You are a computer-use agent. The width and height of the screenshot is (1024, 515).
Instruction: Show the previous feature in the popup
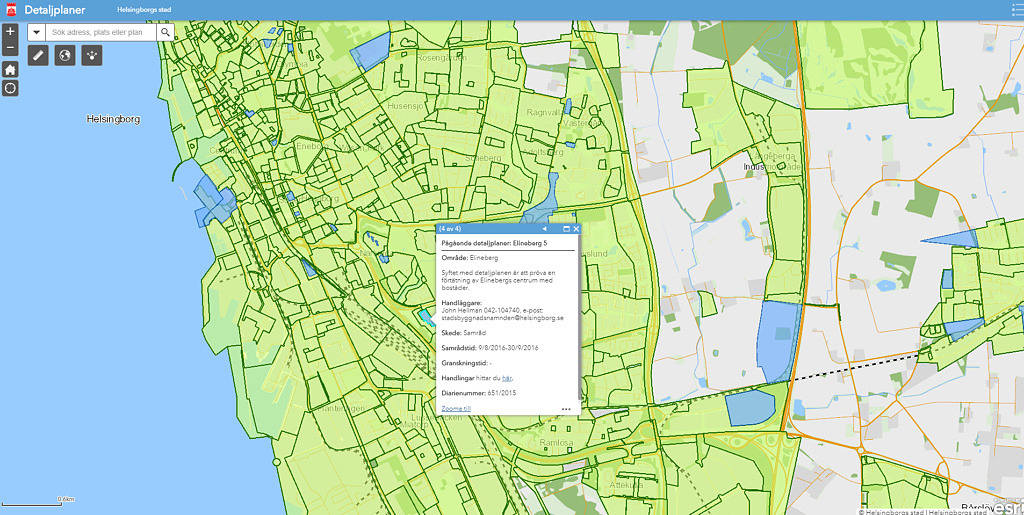[544, 229]
